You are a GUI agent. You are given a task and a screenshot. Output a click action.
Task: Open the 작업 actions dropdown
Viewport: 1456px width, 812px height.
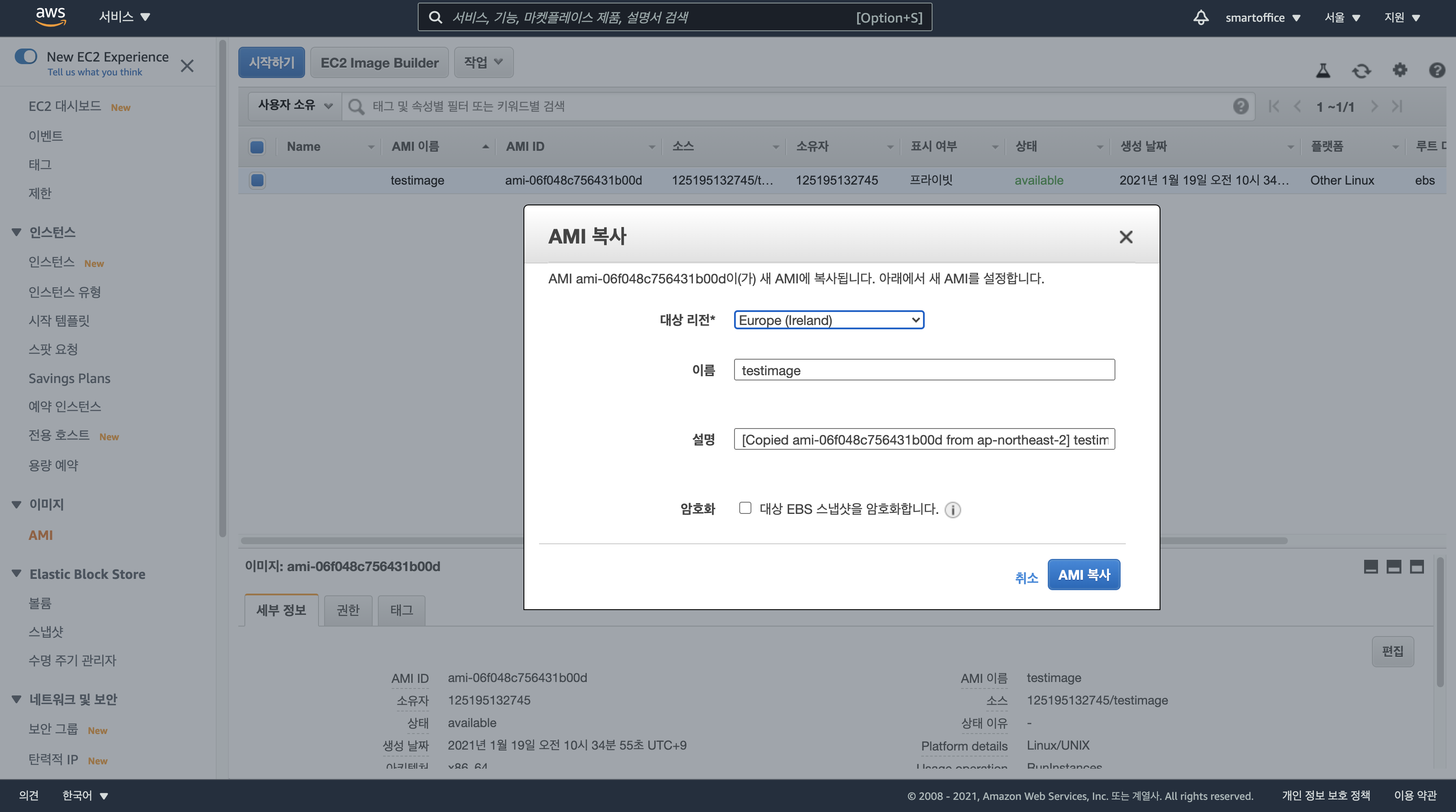(483, 62)
